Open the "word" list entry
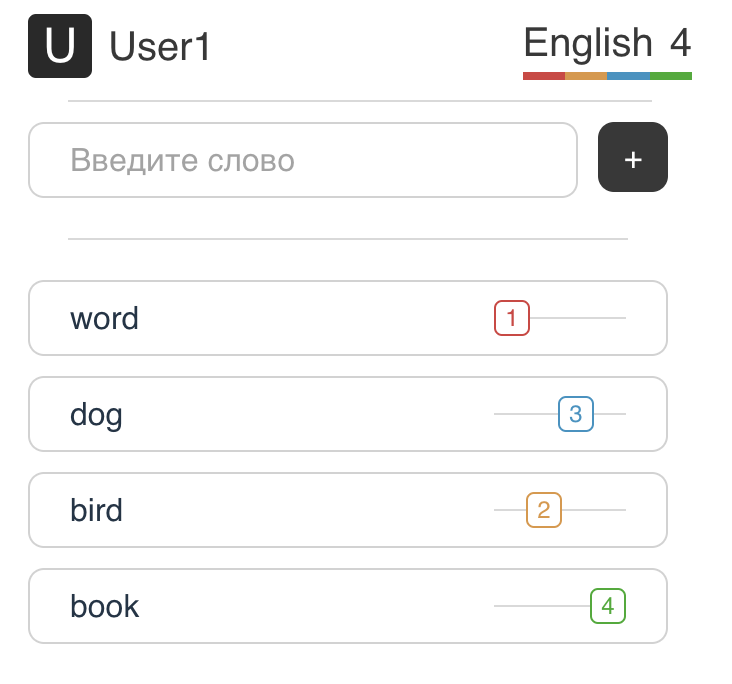The width and height of the screenshot is (732, 684). point(105,318)
